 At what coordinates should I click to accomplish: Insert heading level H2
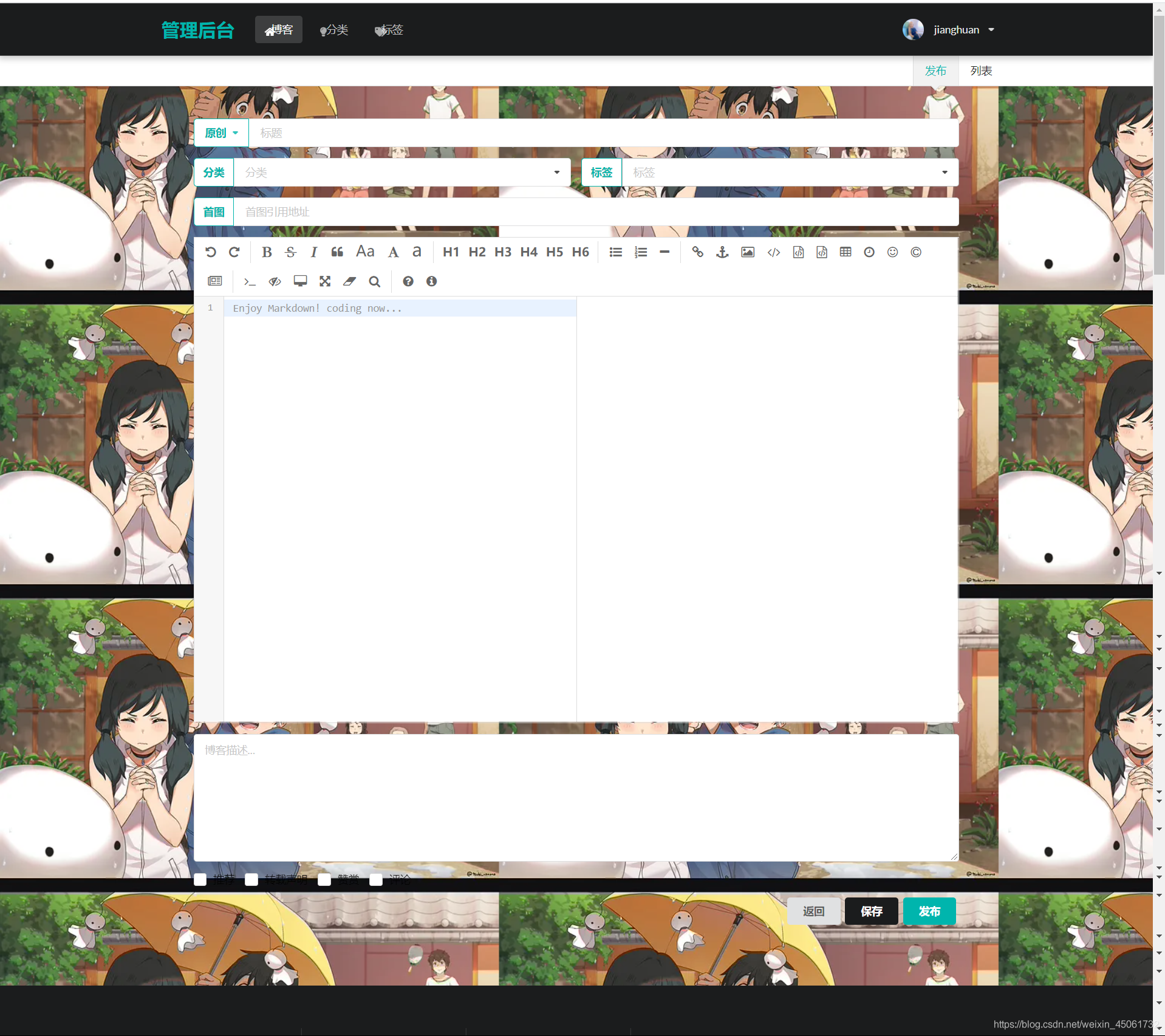tap(477, 252)
